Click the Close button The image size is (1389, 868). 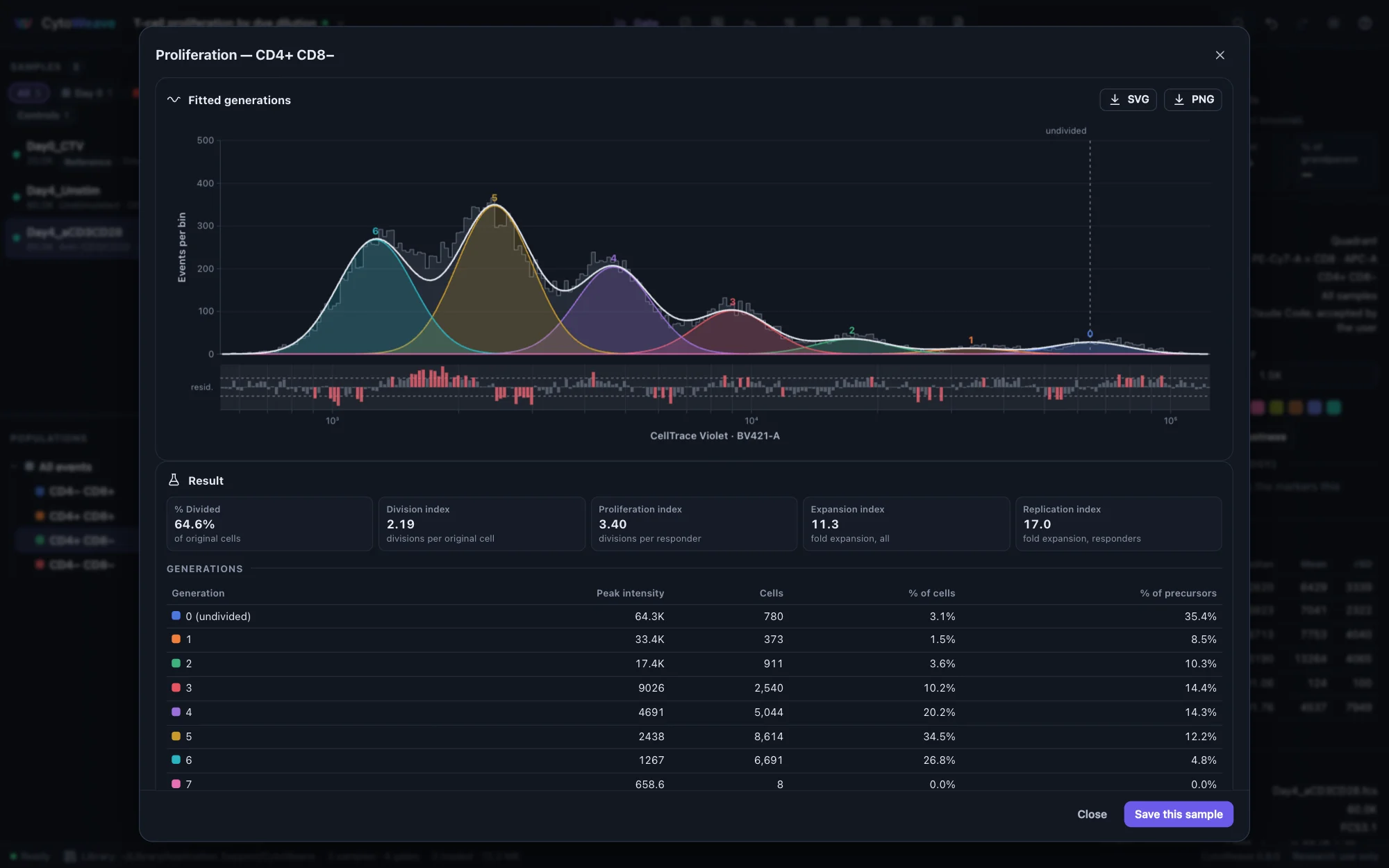pyautogui.click(x=1092, y=814)
